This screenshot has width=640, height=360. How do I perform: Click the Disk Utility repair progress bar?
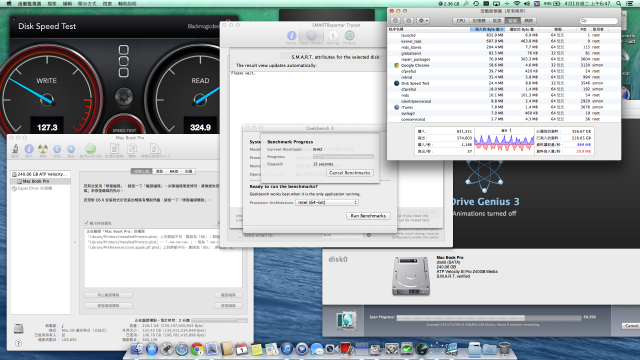tap(219, 320)
